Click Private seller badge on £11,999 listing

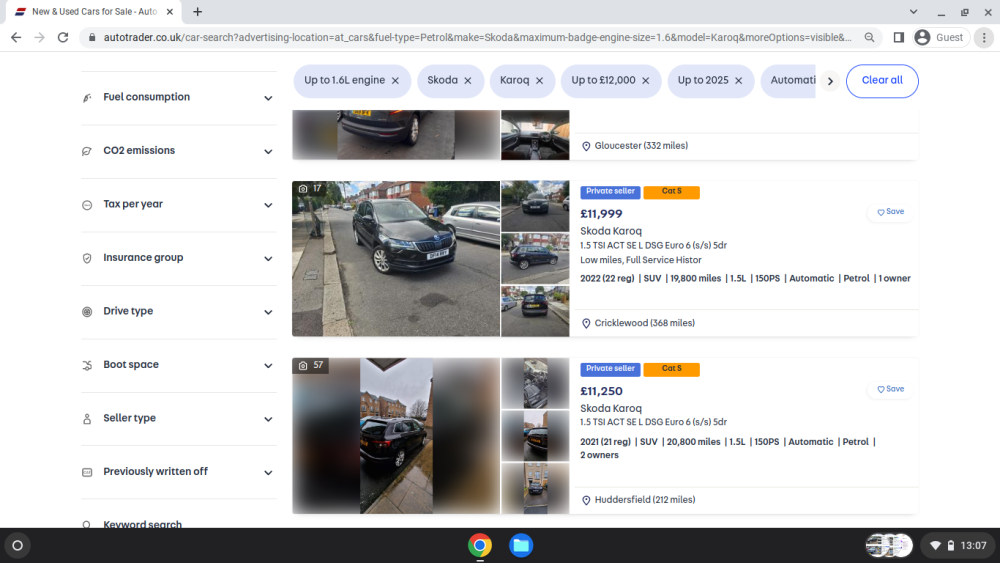(x=610, y=192)
